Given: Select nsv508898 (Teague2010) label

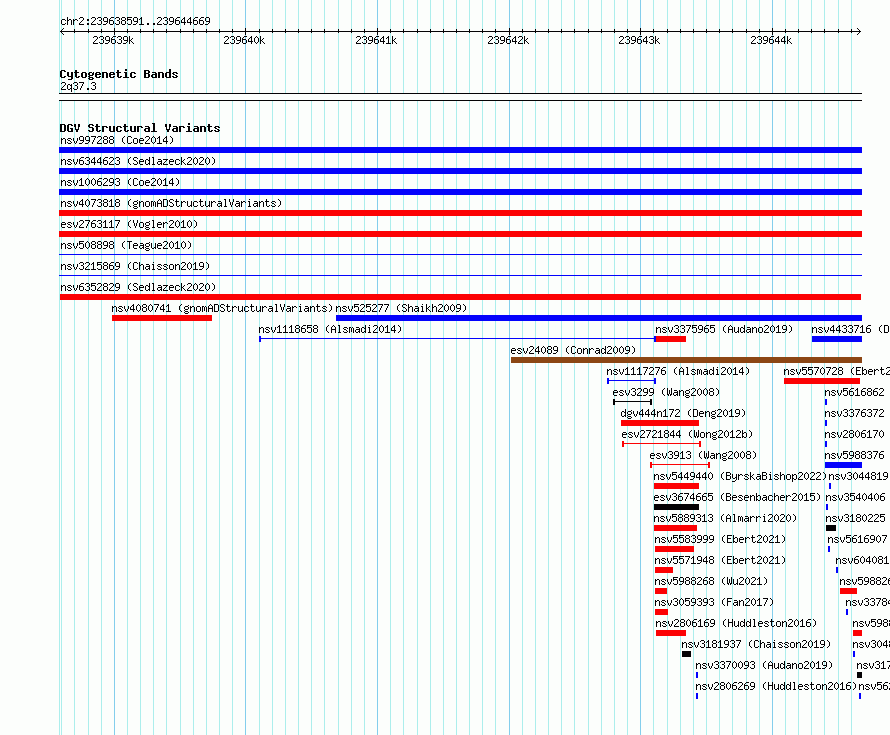Looking at the screenshot, I should coord(126,245).
